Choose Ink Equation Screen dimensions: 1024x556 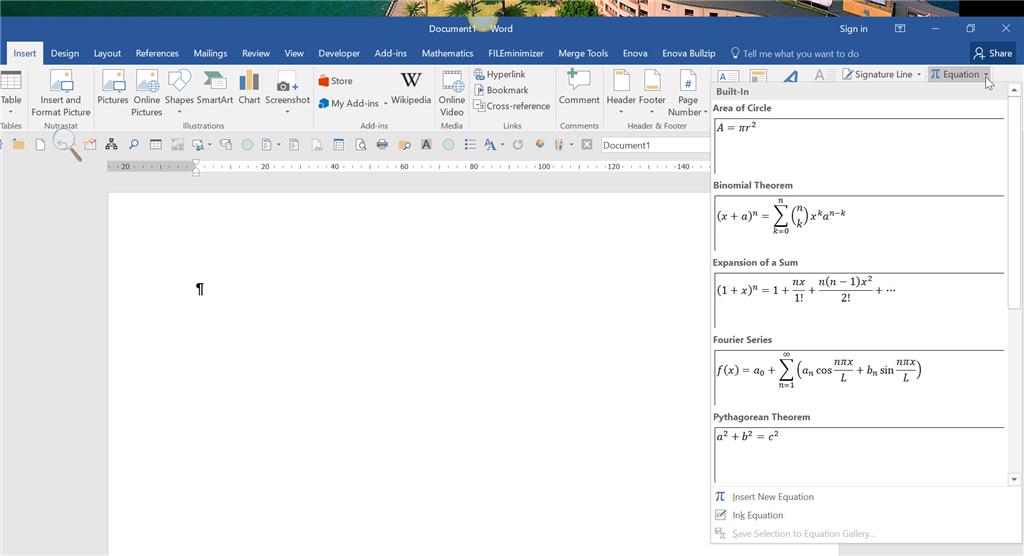(758, 515)
